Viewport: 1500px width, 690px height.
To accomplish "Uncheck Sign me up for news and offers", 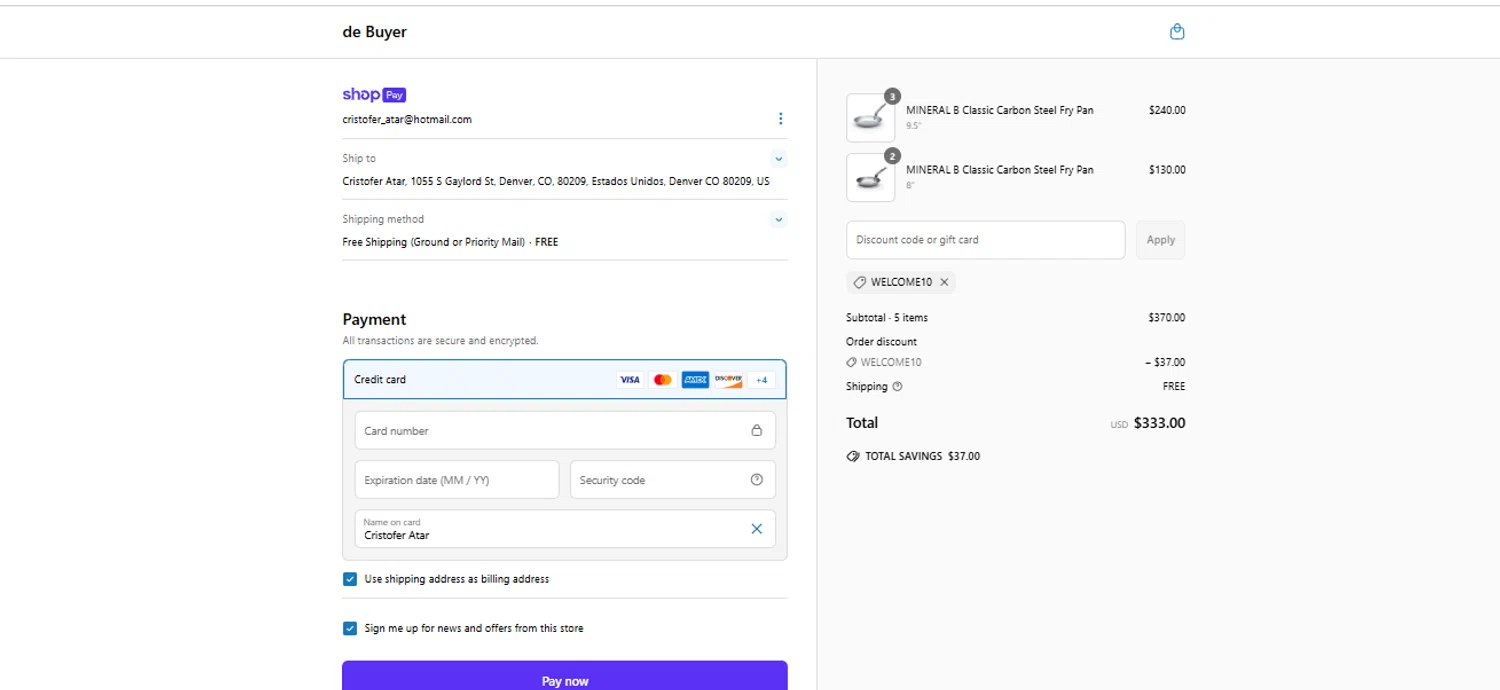I will (350, 628).
